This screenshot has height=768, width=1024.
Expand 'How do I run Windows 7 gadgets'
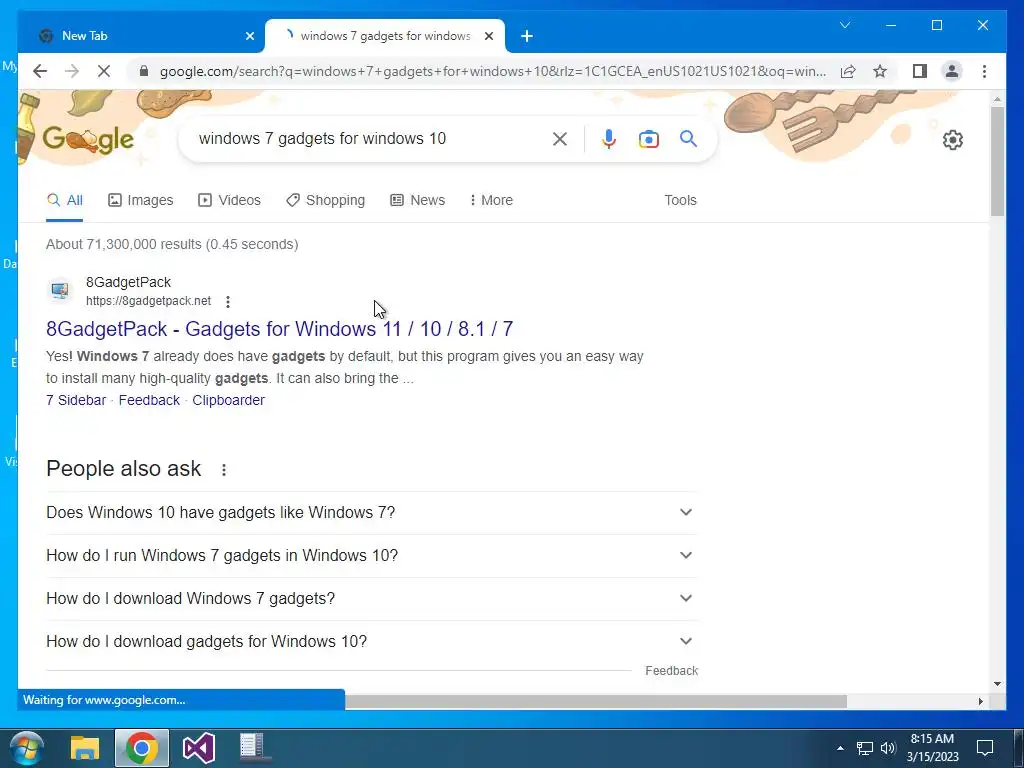pyautogui.click(x=372, y=556)
